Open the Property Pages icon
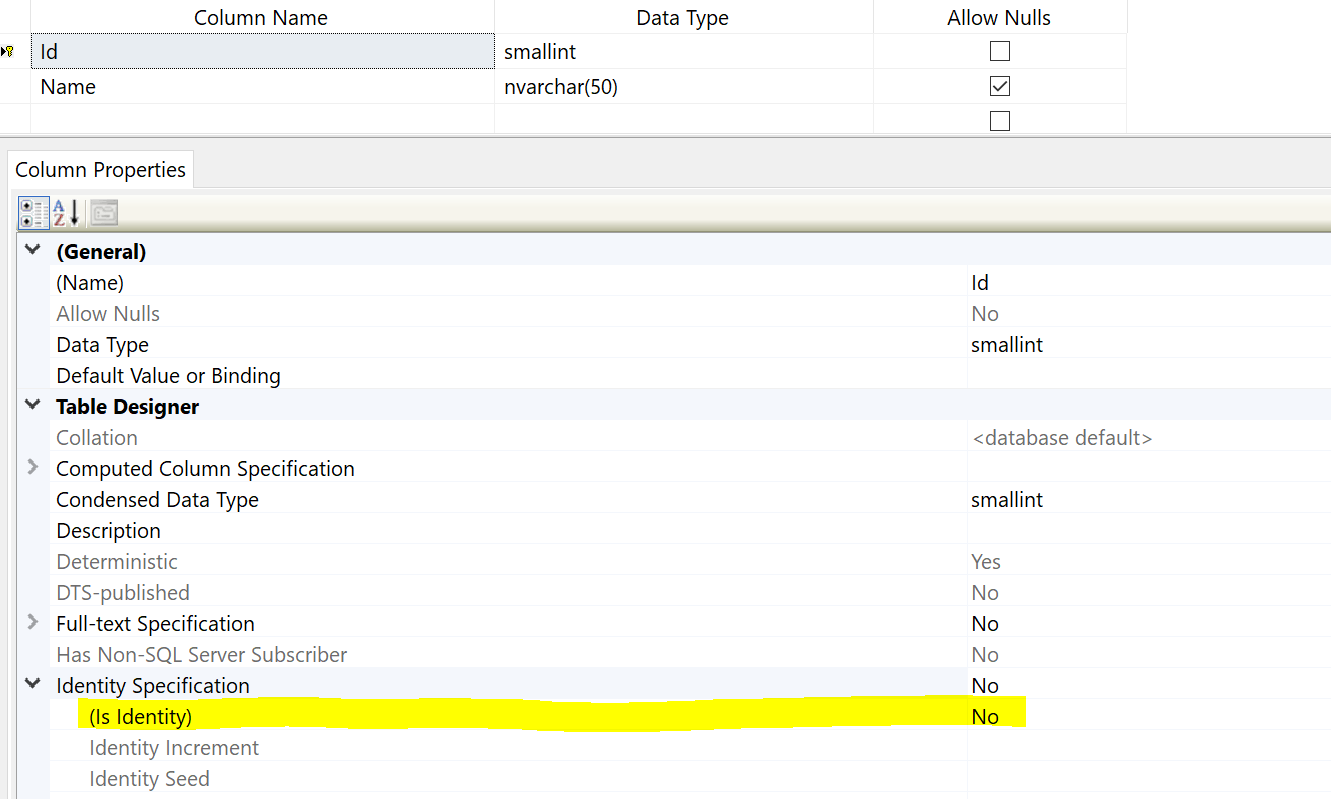Image resolution: width=1331 pixels, height=799 pixels. pos(104,213)
